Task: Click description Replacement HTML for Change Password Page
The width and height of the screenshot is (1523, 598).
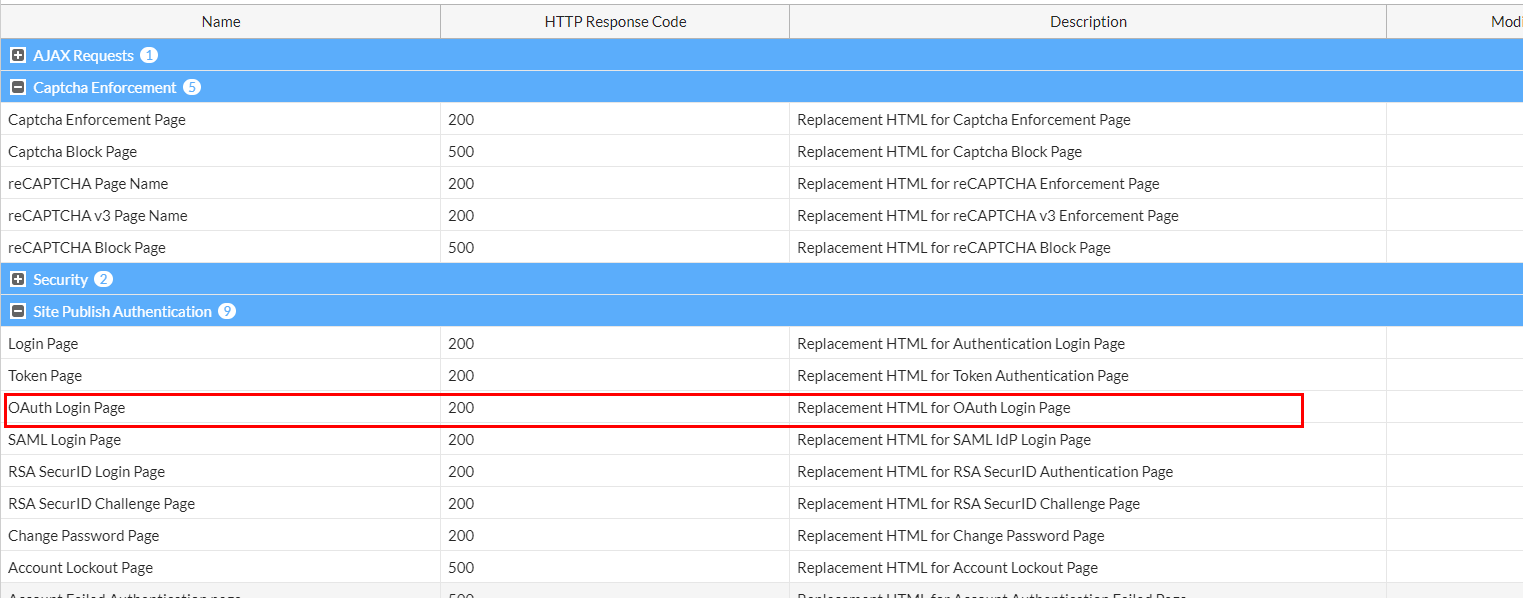Action: (x=951, y=536)
